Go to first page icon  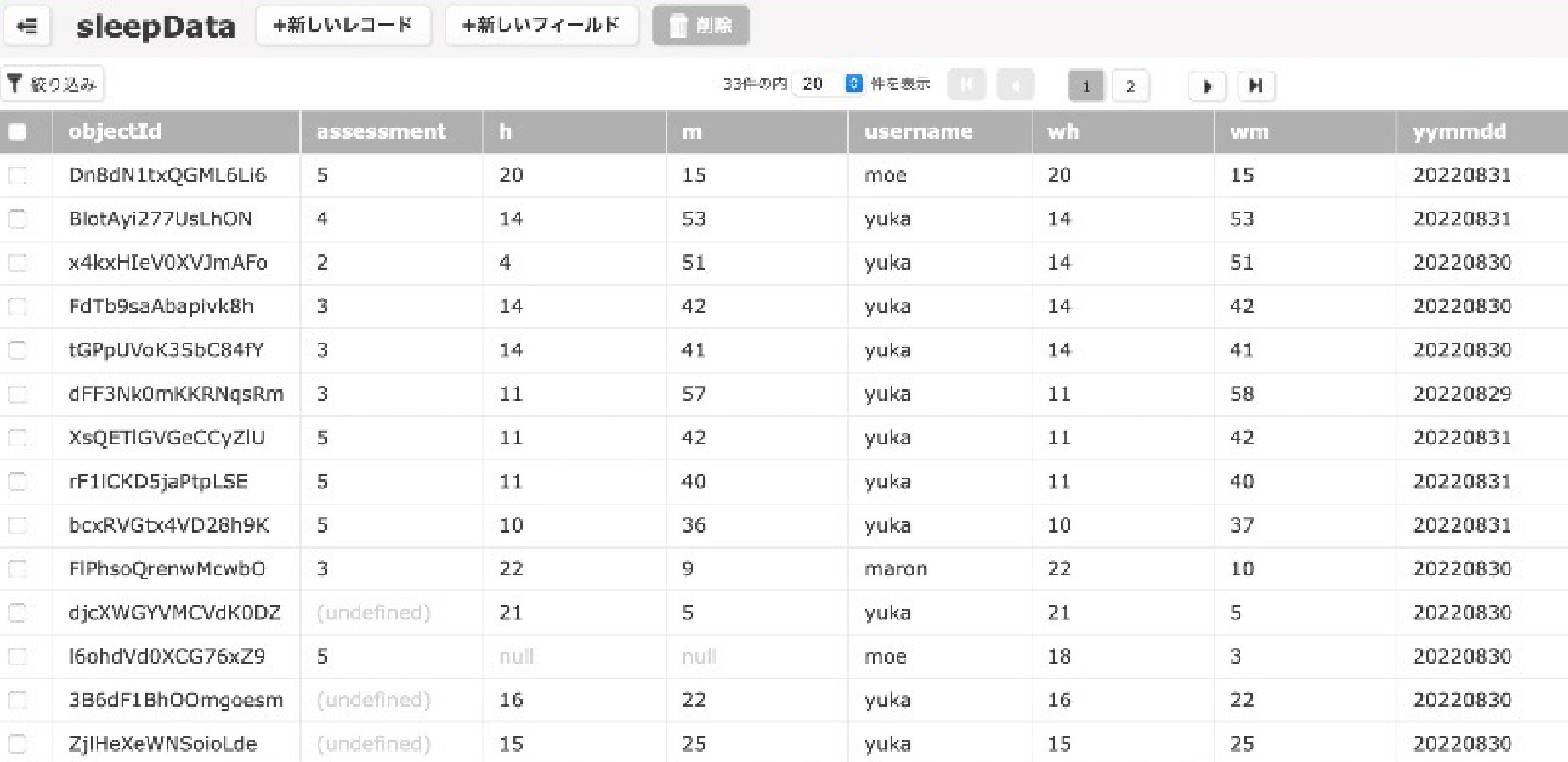pos(967,86)
